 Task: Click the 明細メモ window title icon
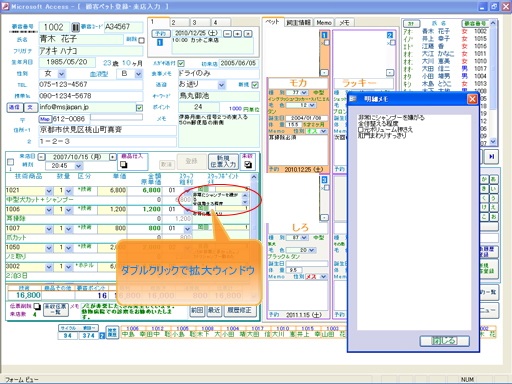353,99
